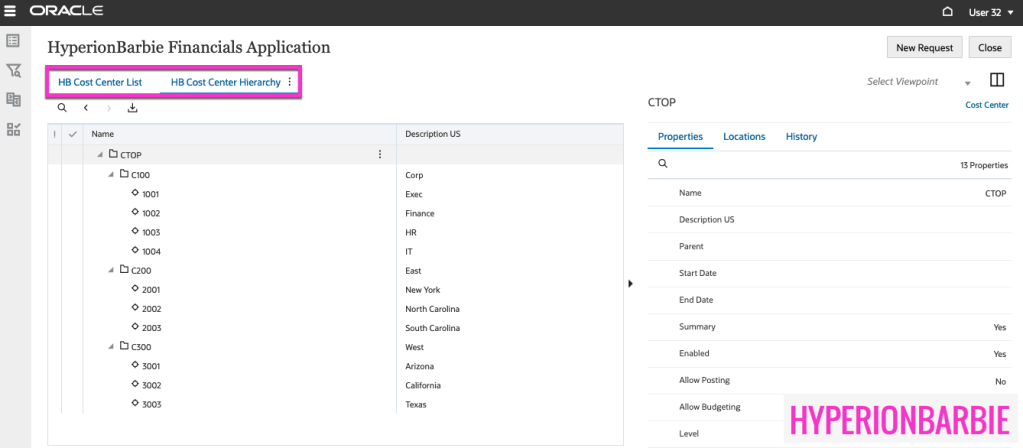
Task: Open the Locations tab
Action: pyautogui.click(x=743, y=137)
